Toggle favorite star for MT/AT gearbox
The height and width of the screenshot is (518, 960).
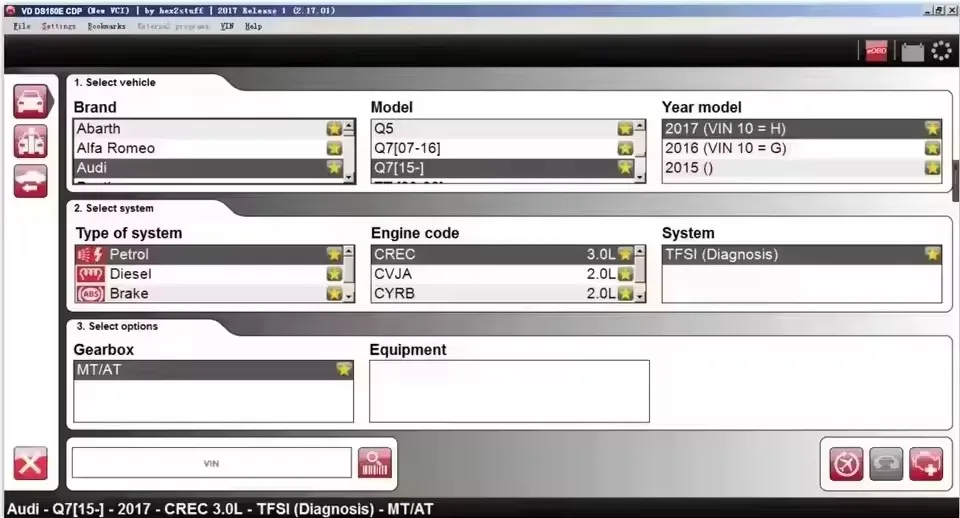pos(344,369)
